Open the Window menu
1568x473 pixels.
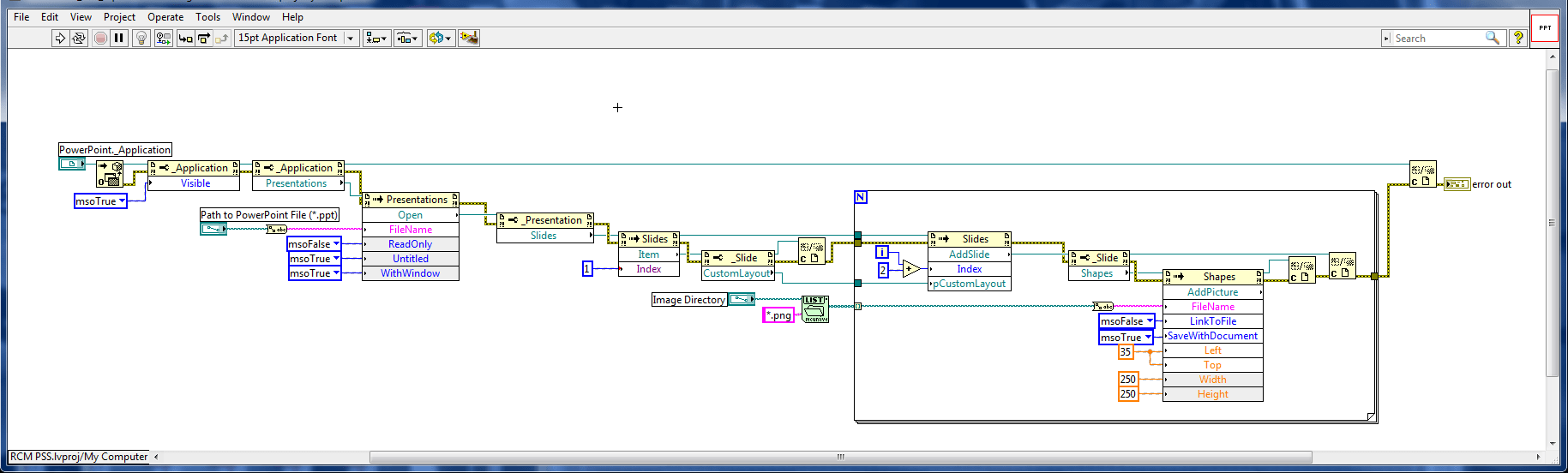(251, 17)
